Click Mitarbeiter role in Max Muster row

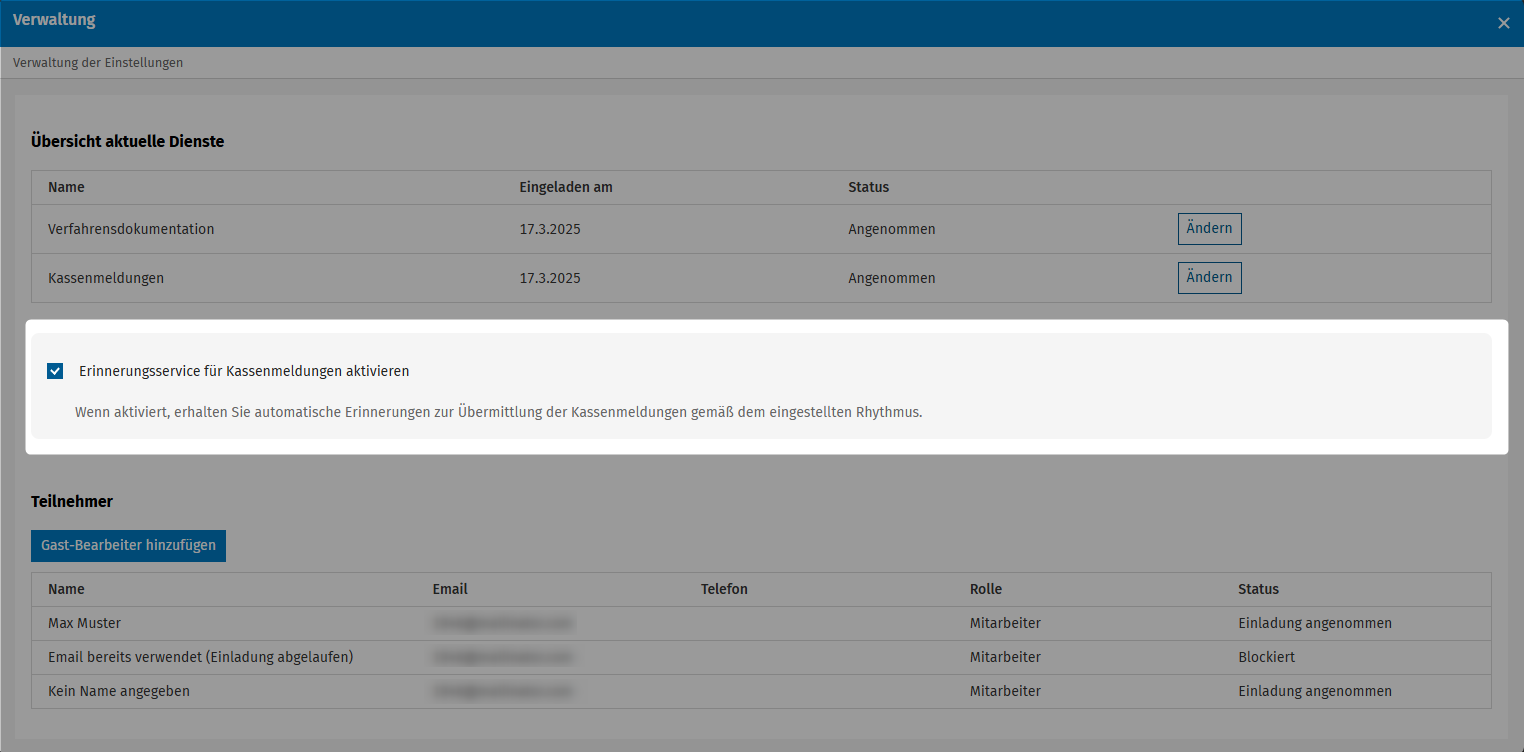[1005, 623]
